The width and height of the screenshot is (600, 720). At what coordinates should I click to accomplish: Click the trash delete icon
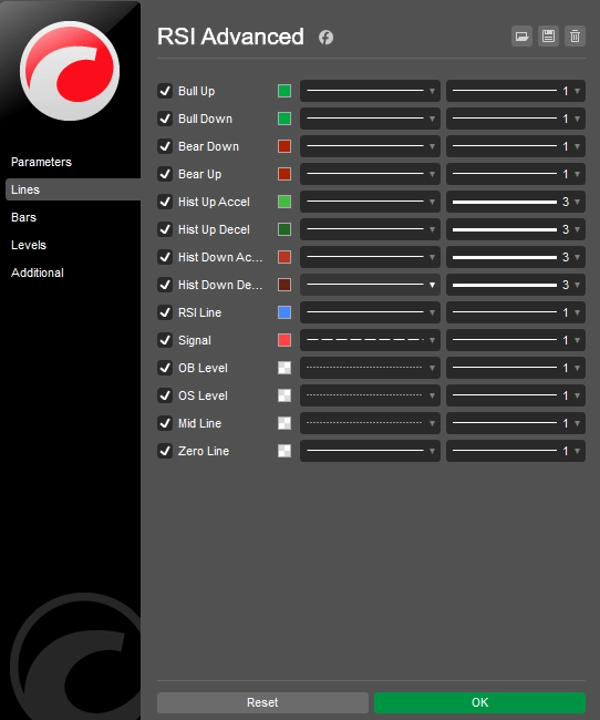[575, 36]
